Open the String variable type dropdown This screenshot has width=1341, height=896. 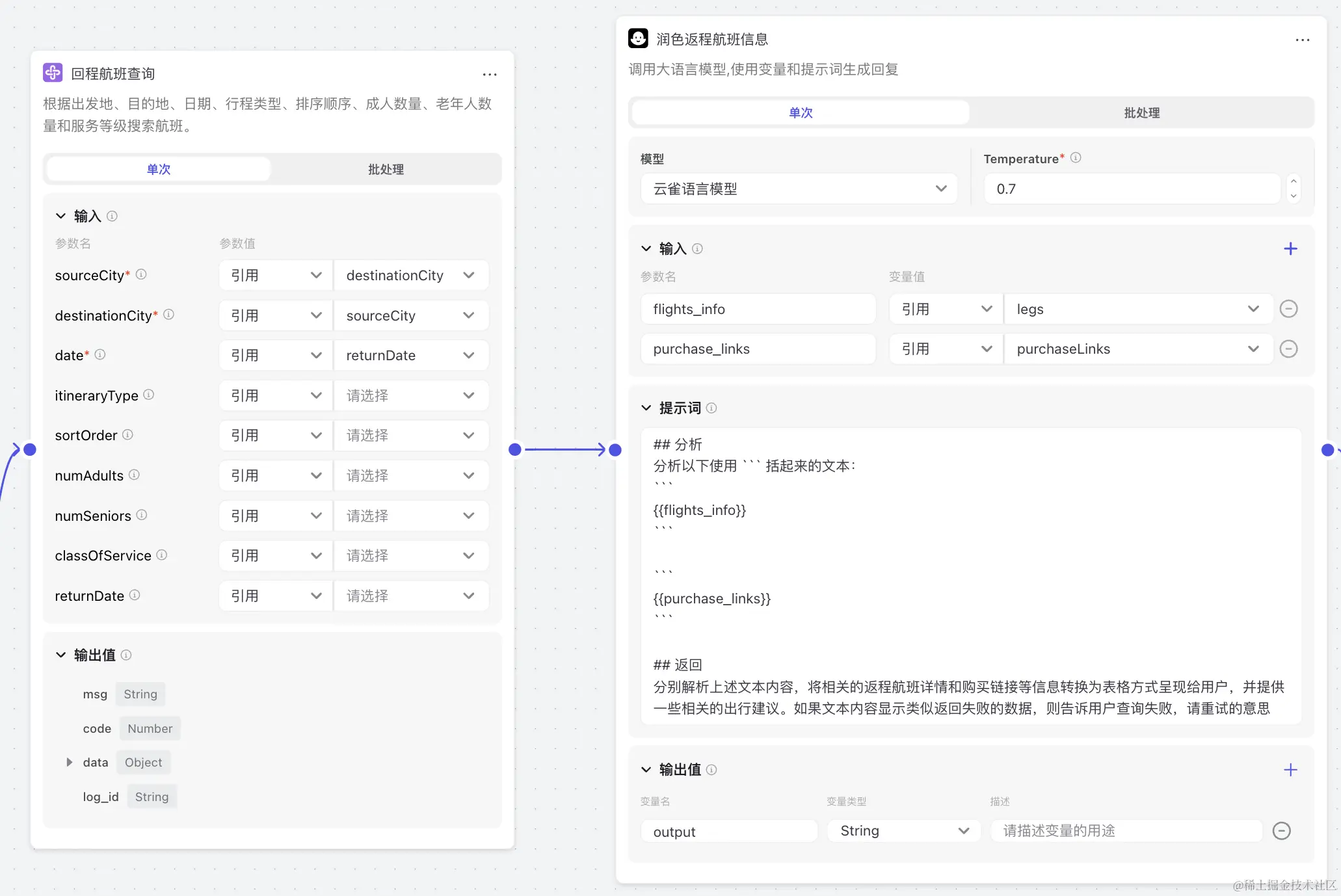click(x=903, y=831)
